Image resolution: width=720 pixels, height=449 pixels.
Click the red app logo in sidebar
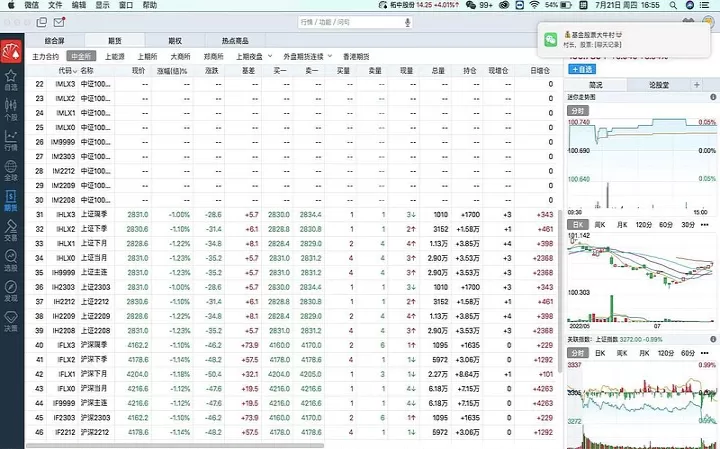pos(11,51)
